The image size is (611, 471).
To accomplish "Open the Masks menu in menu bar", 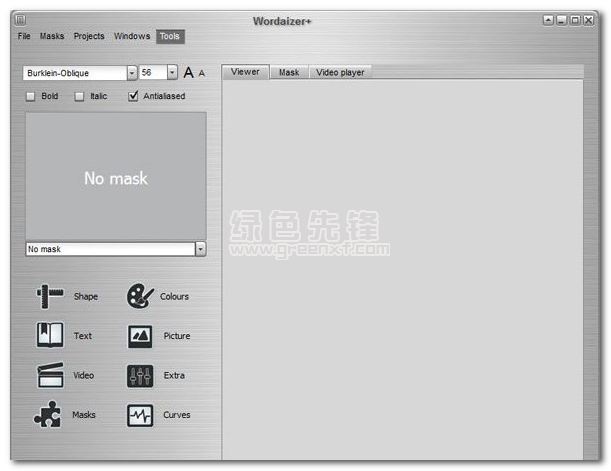I will (x=52, y=36).
